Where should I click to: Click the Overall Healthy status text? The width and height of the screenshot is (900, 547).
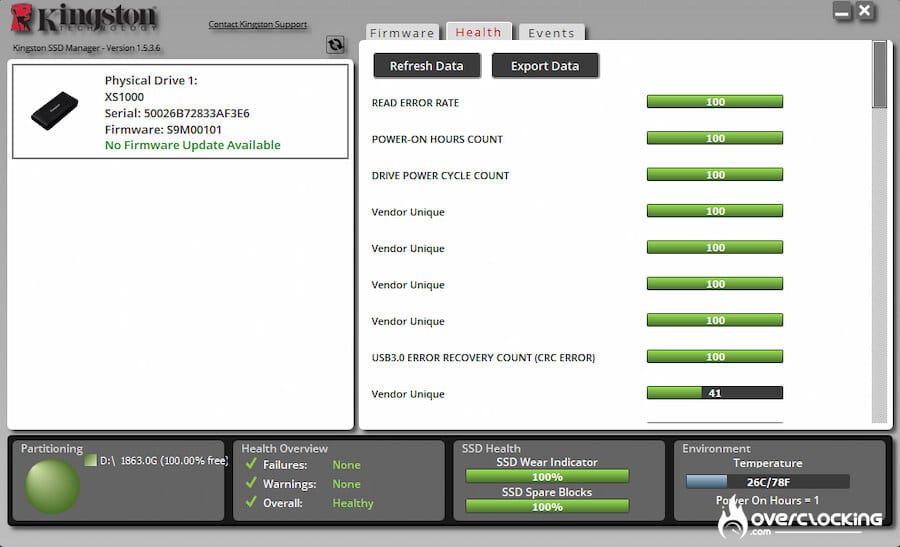click(353, 503)
